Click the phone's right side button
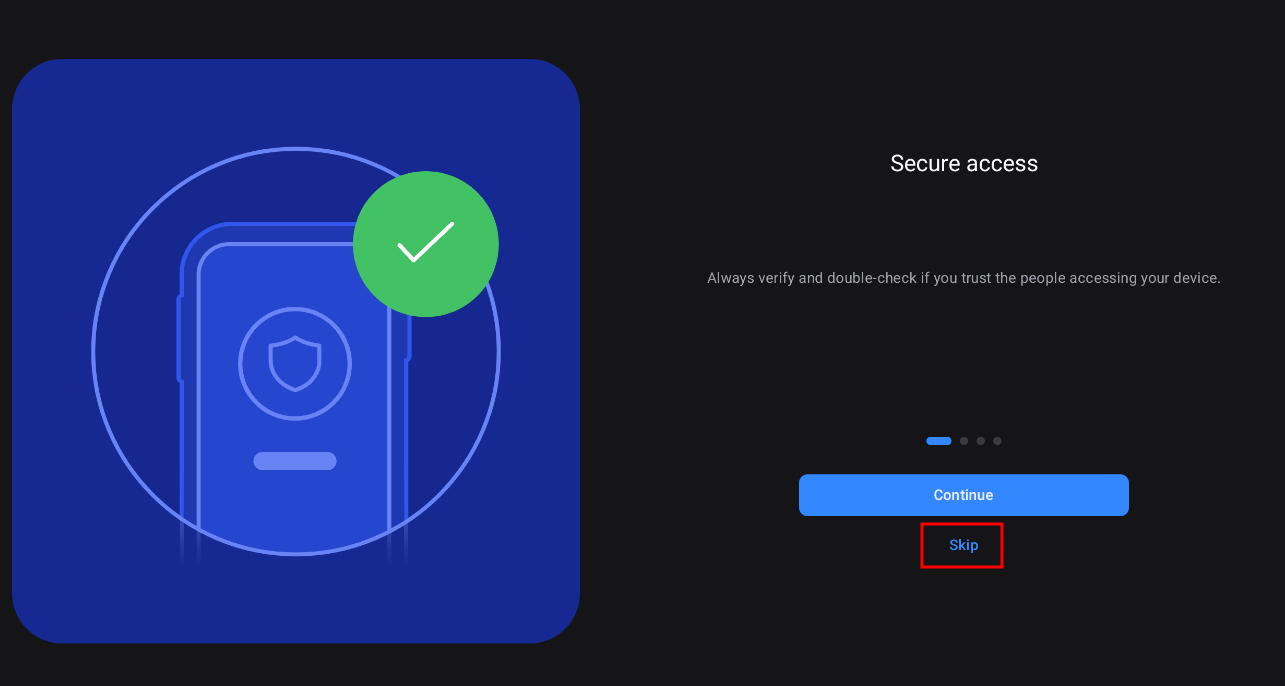Image resolution: width=1285 pixels, height=686 pixels. coord(410,340)
